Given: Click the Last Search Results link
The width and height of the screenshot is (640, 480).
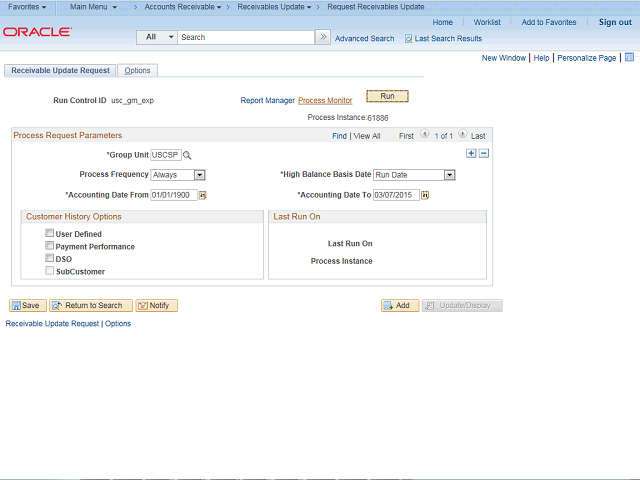Looking at the screenshot, I should pyautogui.click(x=448, y=39).
